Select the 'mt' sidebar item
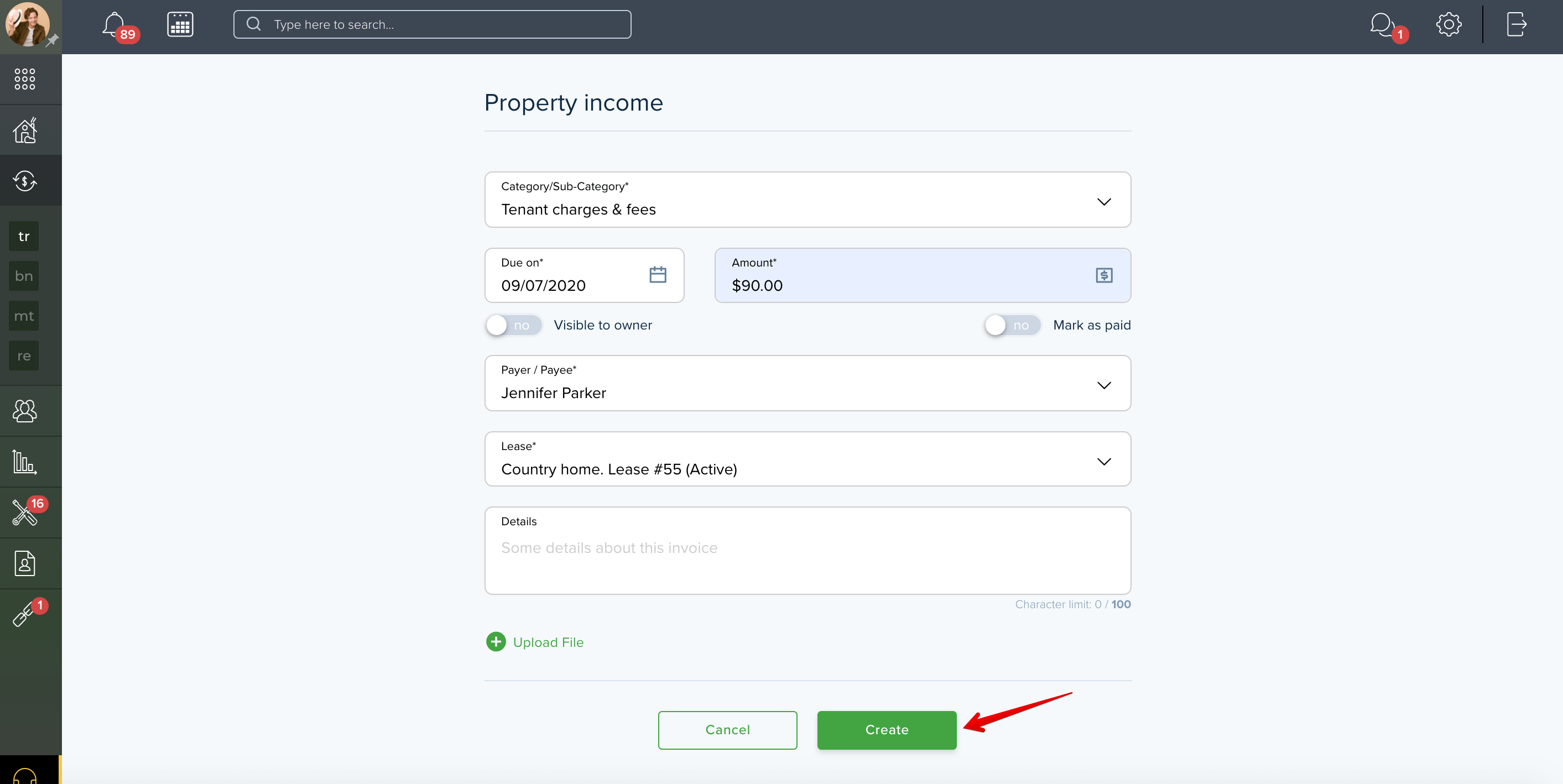Image resolution: width=1563 pixels, height=784 pixels. click(x=24, y=316)
